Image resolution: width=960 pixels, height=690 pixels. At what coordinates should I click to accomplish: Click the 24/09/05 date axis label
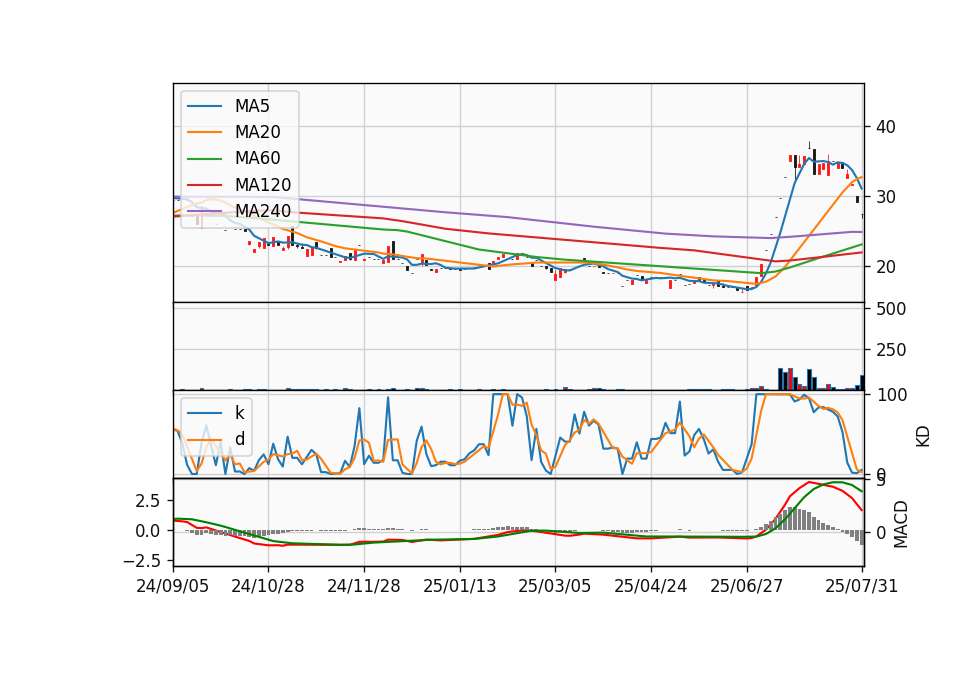[x=173, y=586]
